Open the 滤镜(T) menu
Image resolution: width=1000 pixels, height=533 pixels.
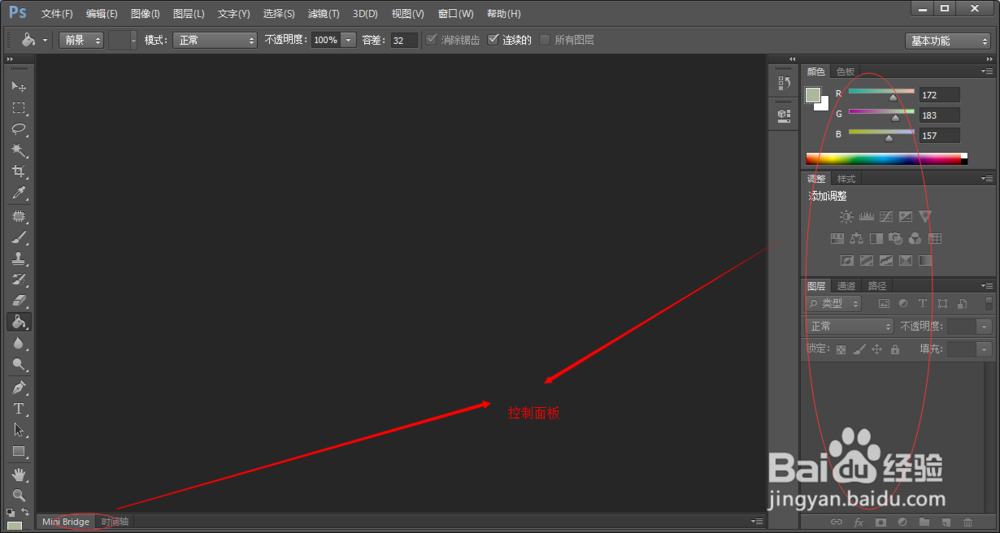pyautogui.click(x=323, y=13)
